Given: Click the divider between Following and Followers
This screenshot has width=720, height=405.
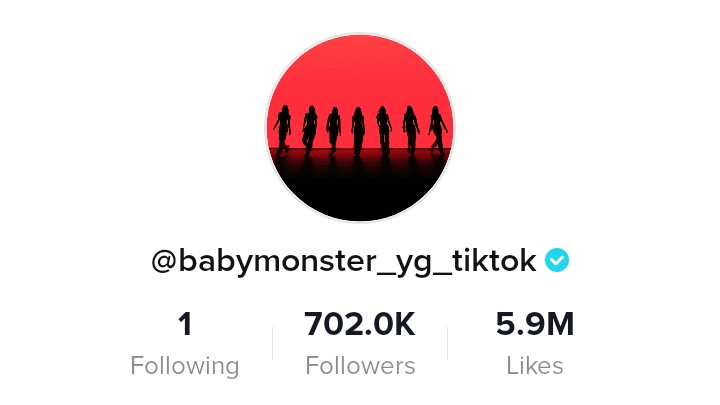Looking at the screenshot, I should pos(273,343).
